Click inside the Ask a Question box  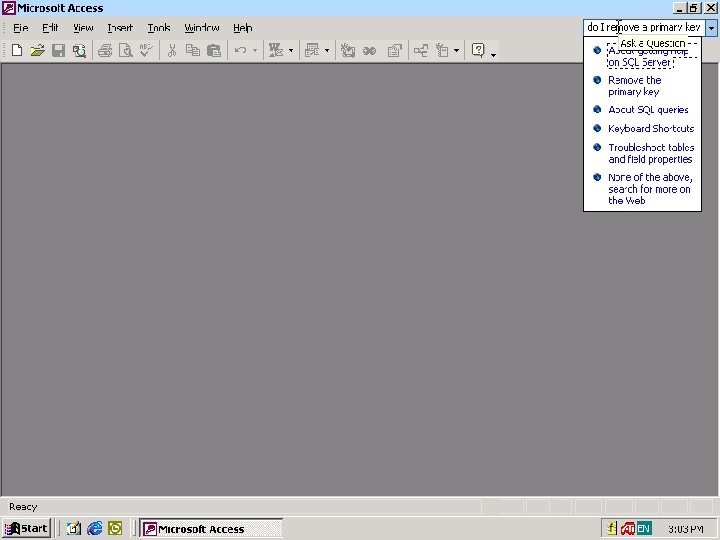(x=644, y=28)
